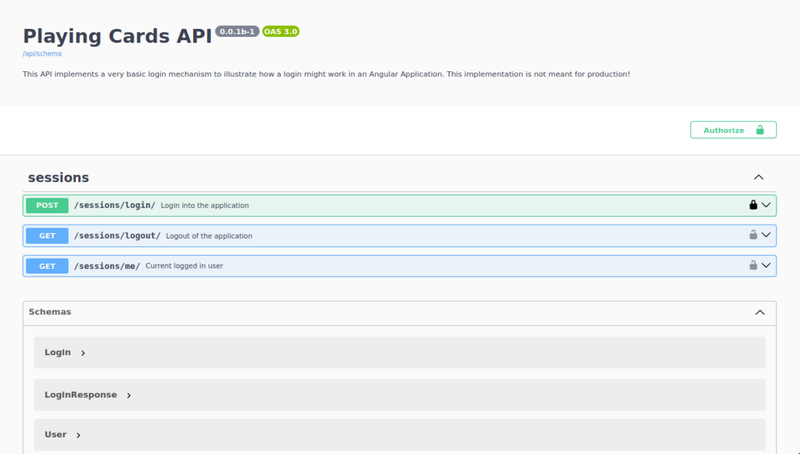The image size is (800, 454).
Task: Select the sessions tag heading
Action: [x=58, y=177]
